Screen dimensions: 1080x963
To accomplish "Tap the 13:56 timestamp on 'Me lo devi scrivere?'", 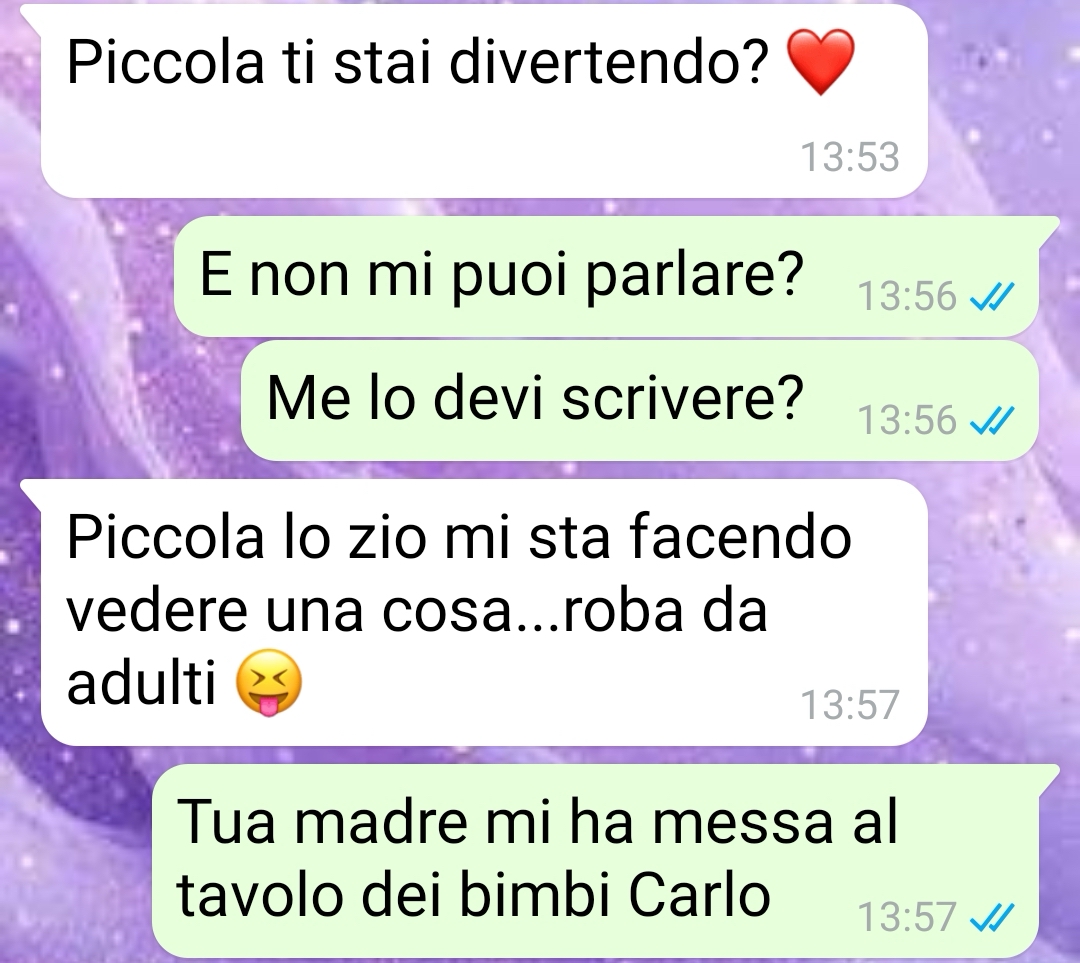I will tap(907, 420).
